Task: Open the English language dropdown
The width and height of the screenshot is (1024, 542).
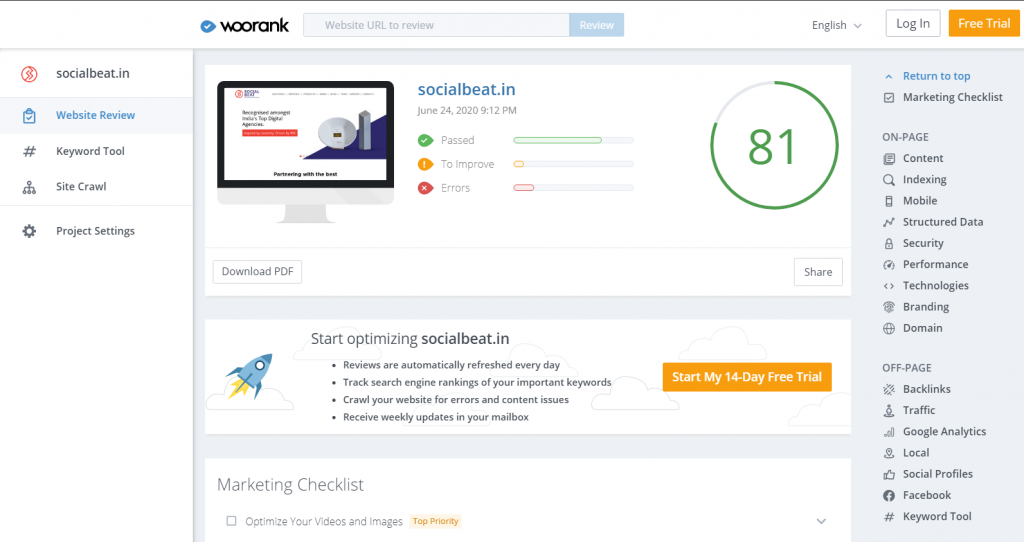Action: (837, 25)
